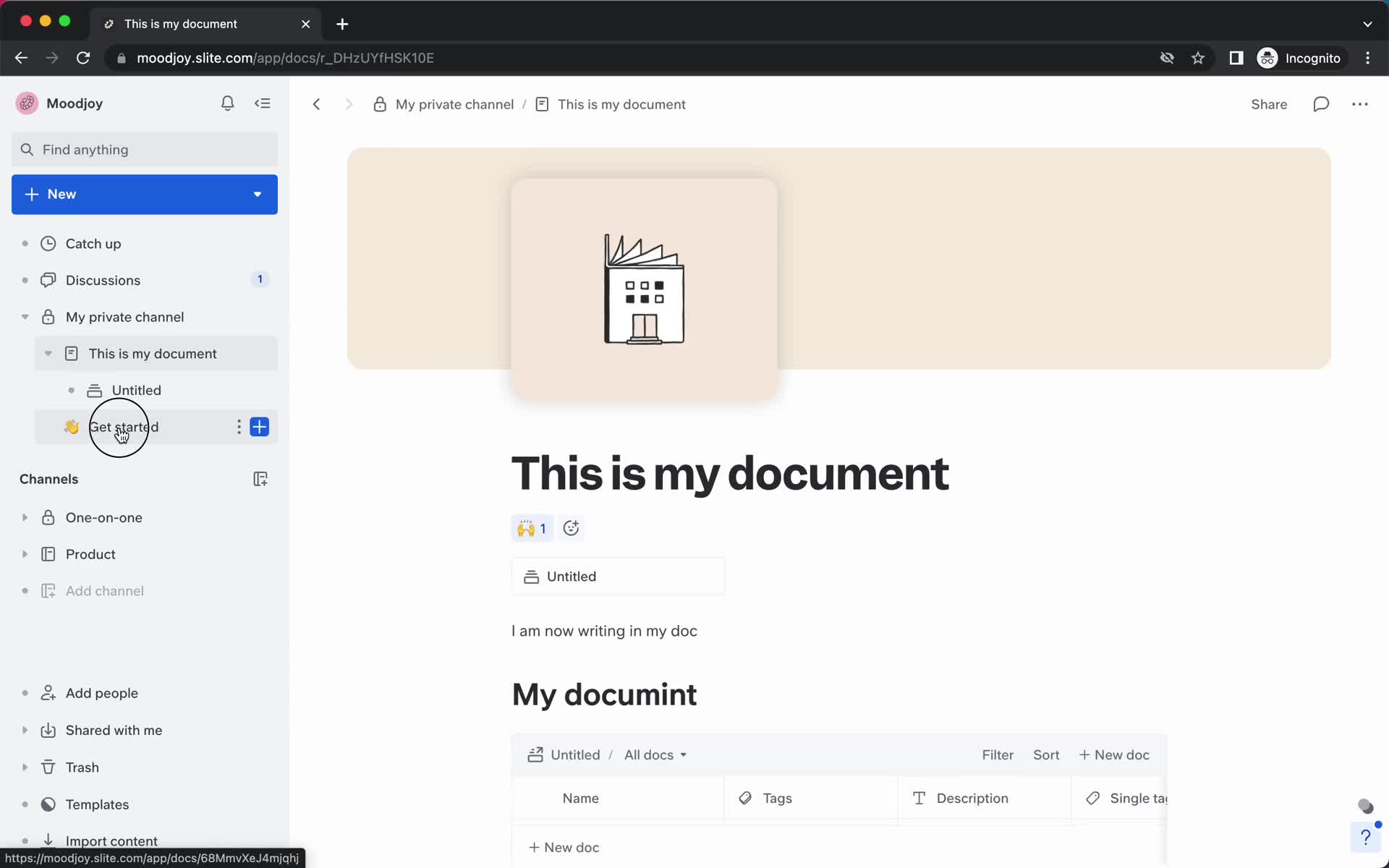Click the add reaction icon next to emoji
This screenshot has height=868, width=1389.
[x=571, y=528]
